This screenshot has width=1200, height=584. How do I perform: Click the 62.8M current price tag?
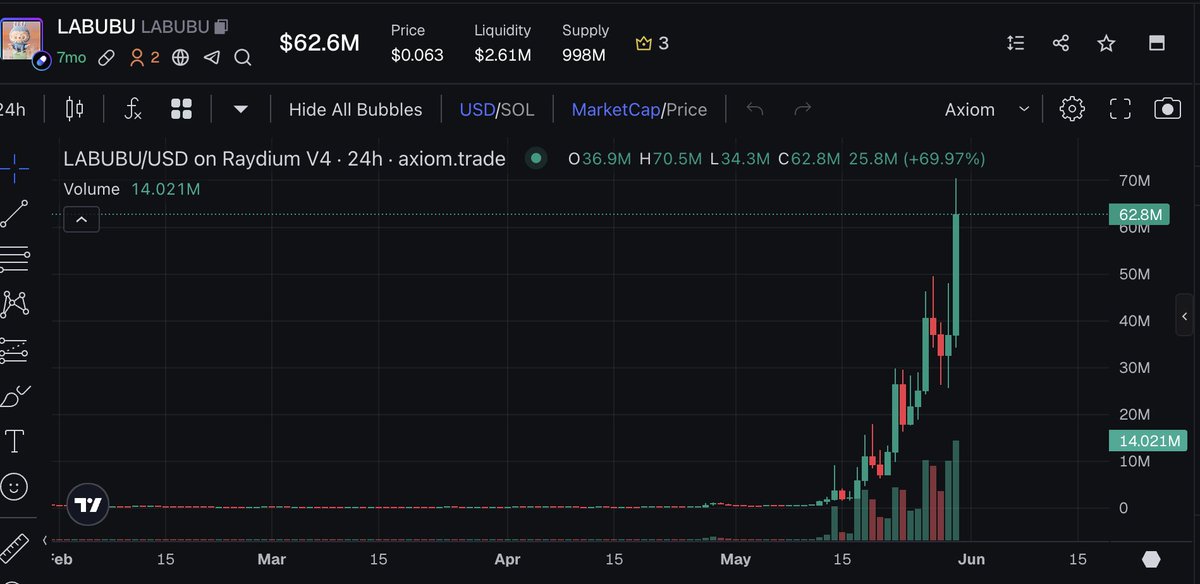(1139, 214)
